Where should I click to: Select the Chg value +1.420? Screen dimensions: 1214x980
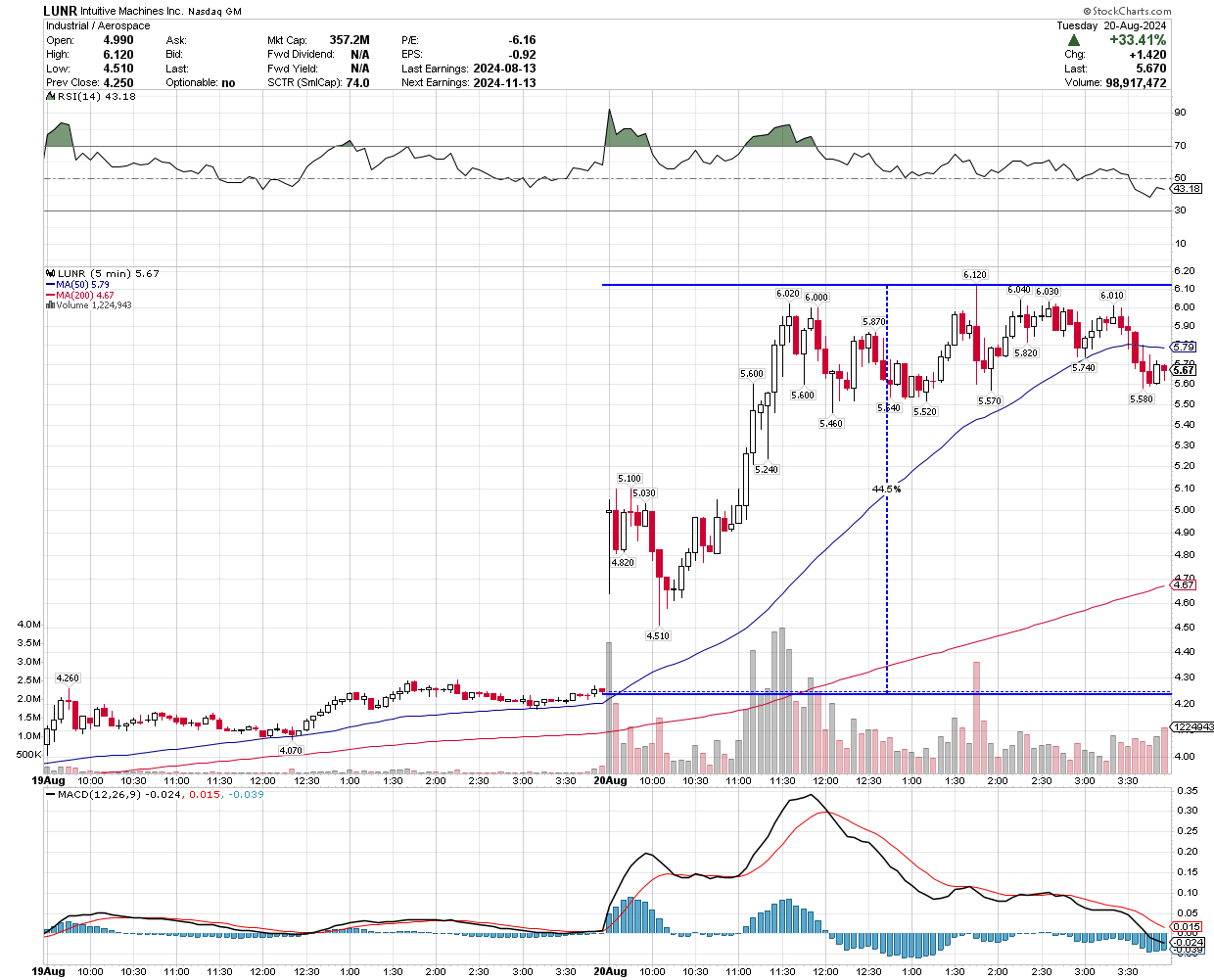pyautogui.click(x=1147, y=55)
